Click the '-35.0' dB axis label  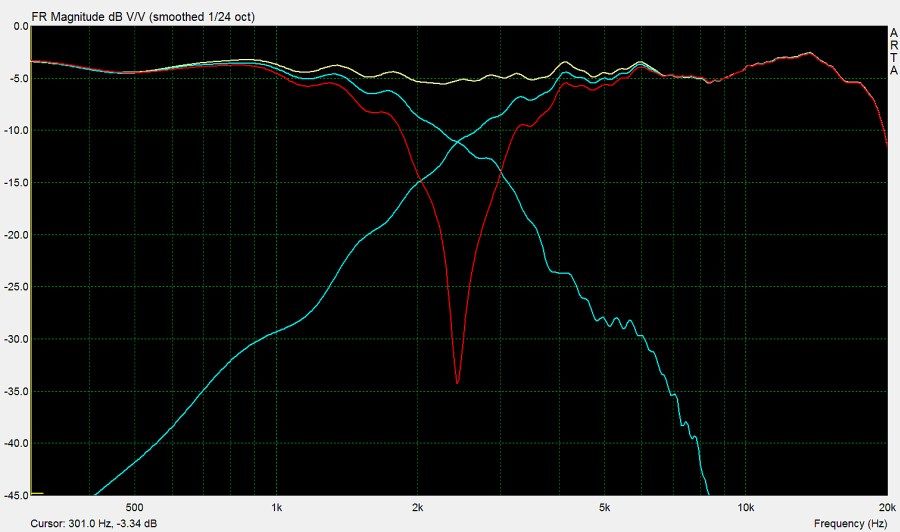tap(17, 391)
